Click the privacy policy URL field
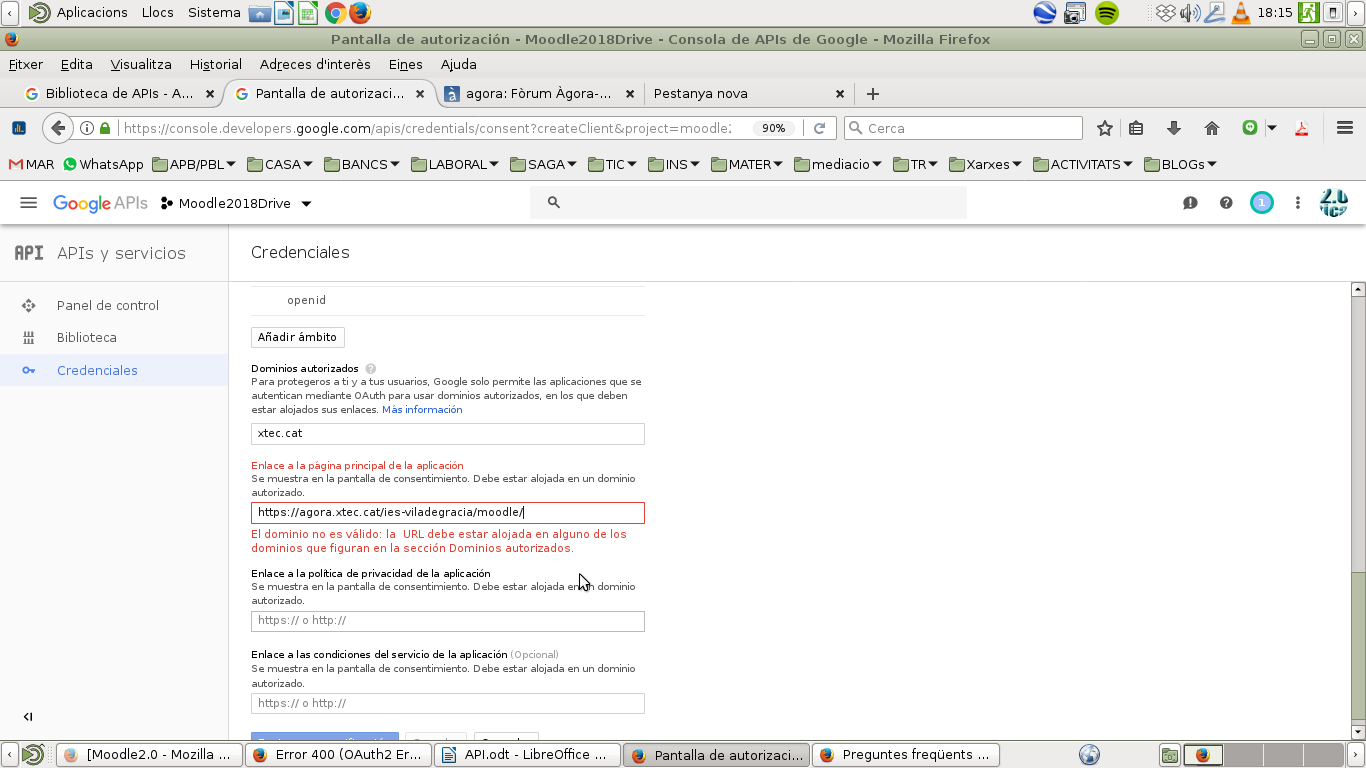Image resolution: width=1366 pixels, height=768 pixels. point(447,621)
